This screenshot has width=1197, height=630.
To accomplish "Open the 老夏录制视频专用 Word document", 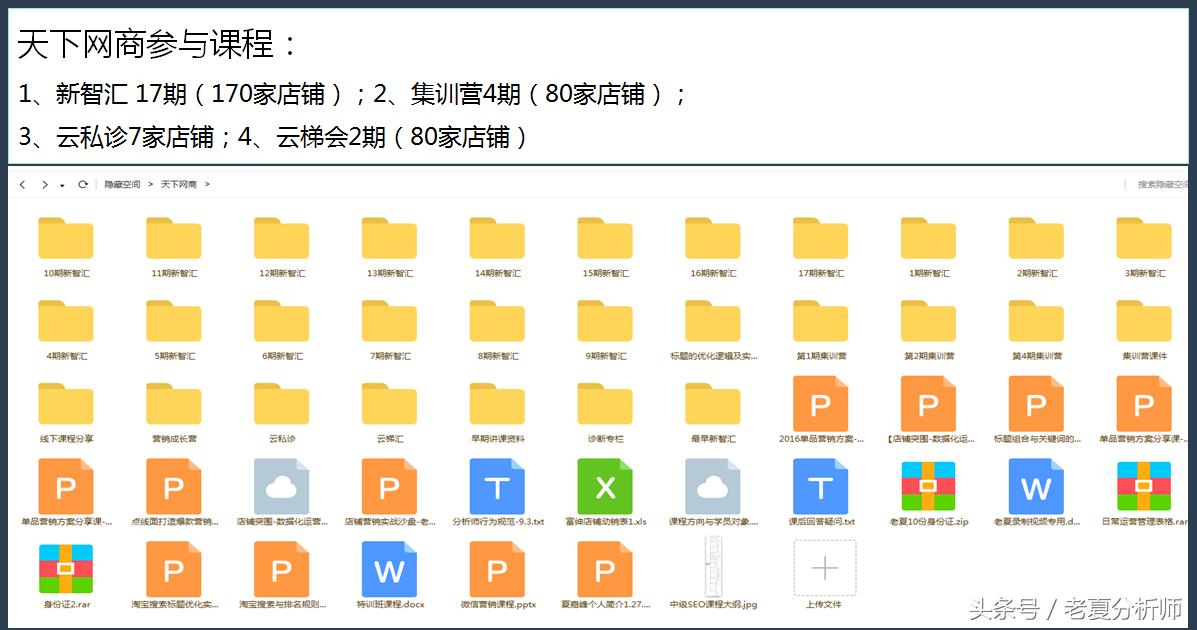I will click(x=1037, y=488).
